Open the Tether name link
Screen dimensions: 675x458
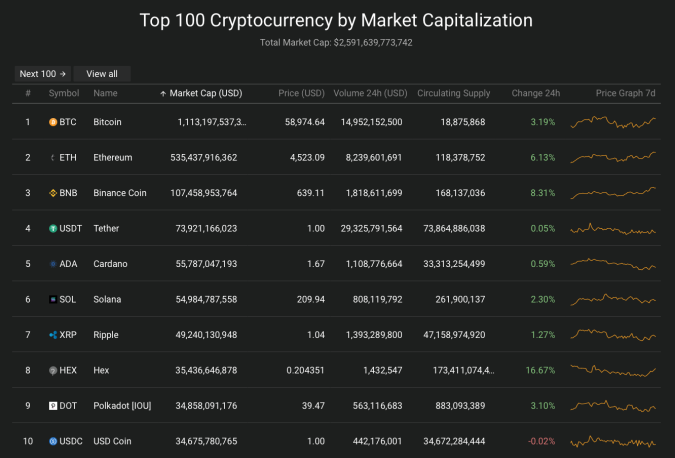click(106, 229)
